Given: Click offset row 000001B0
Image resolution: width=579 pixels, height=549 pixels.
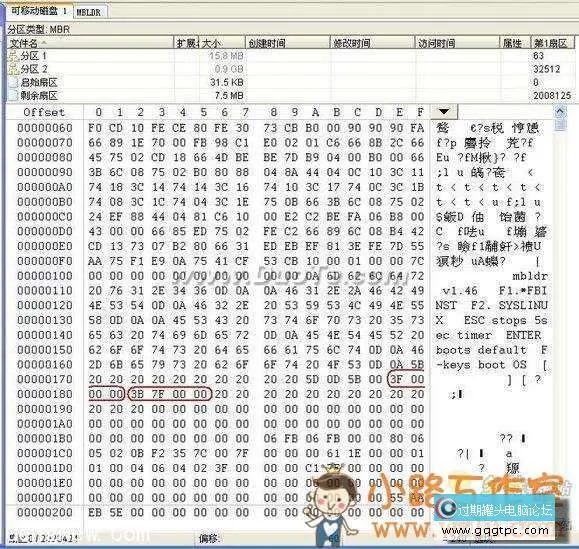Looking at the screenshot, I should pos(45,439).
